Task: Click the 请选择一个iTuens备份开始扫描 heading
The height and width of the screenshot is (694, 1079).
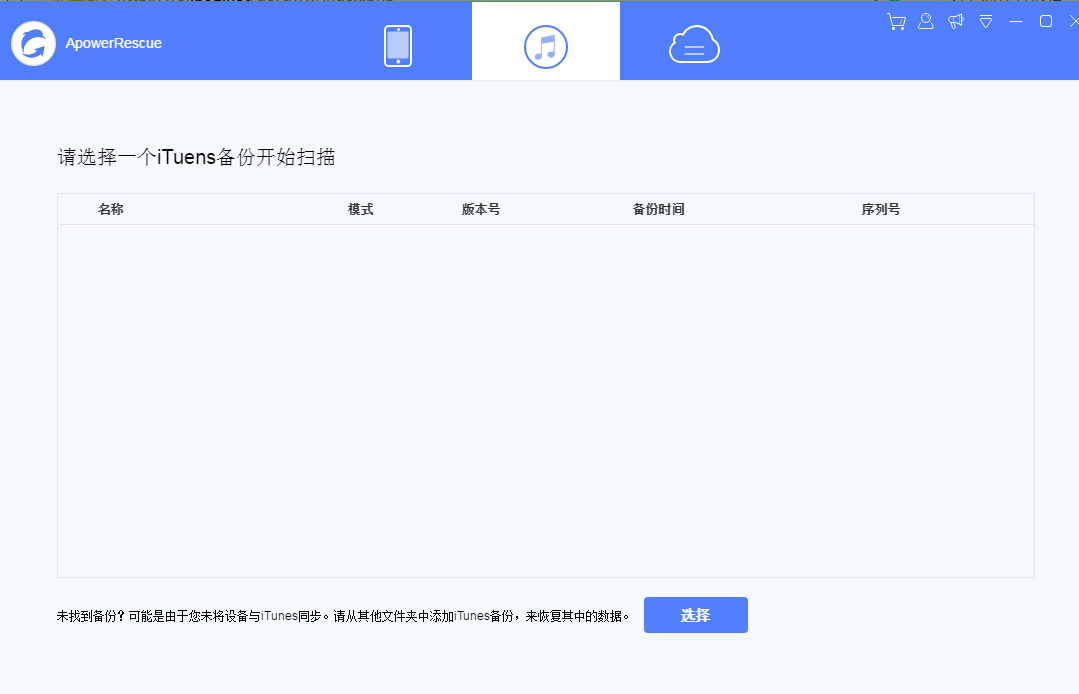Action: click(196, 157)
